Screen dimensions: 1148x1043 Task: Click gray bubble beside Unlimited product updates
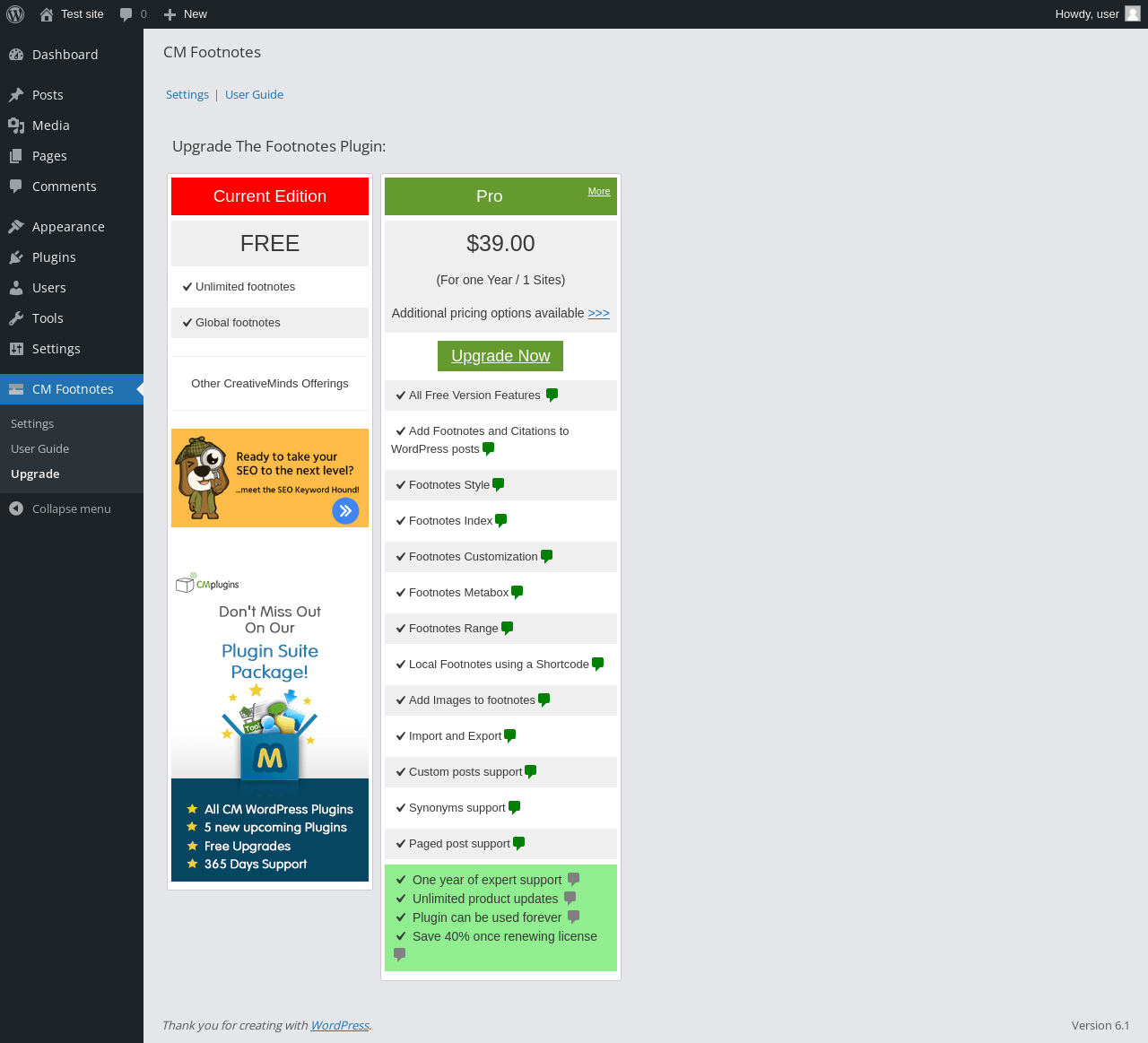[x=570, y=899]
